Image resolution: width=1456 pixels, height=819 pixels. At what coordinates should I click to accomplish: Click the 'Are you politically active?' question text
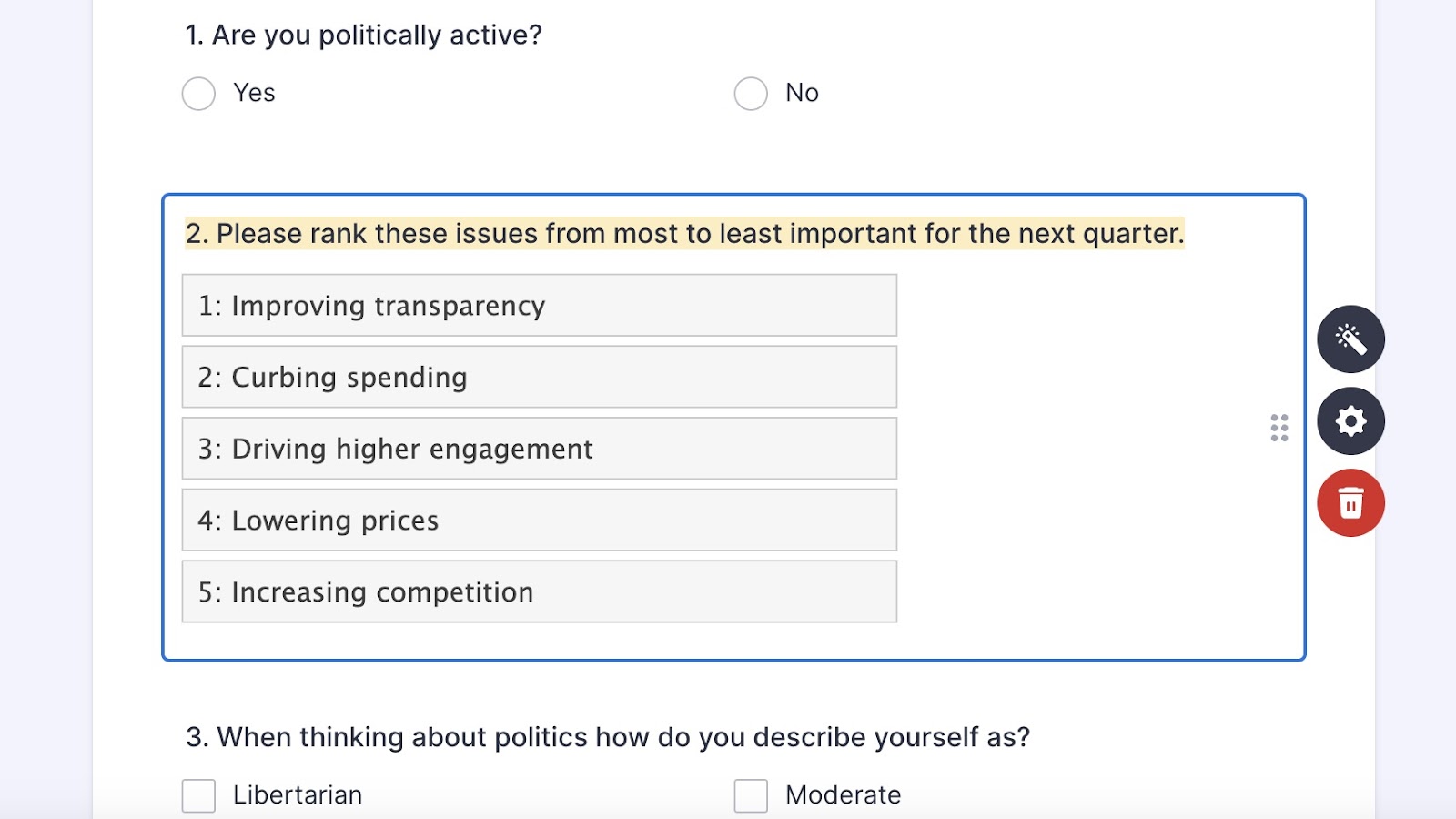pos(363,35)
